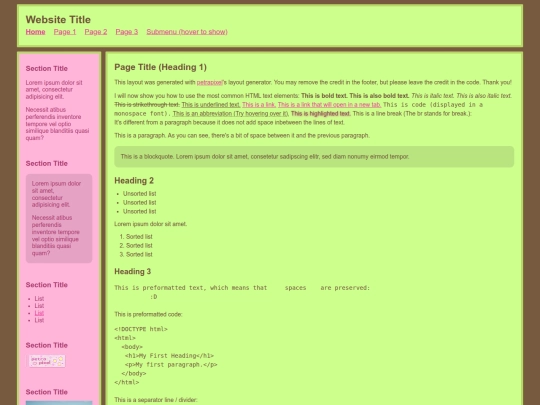The image size is (540, 405).
Task: Open the link that opens in a new tab
Action: click(330, 105)
